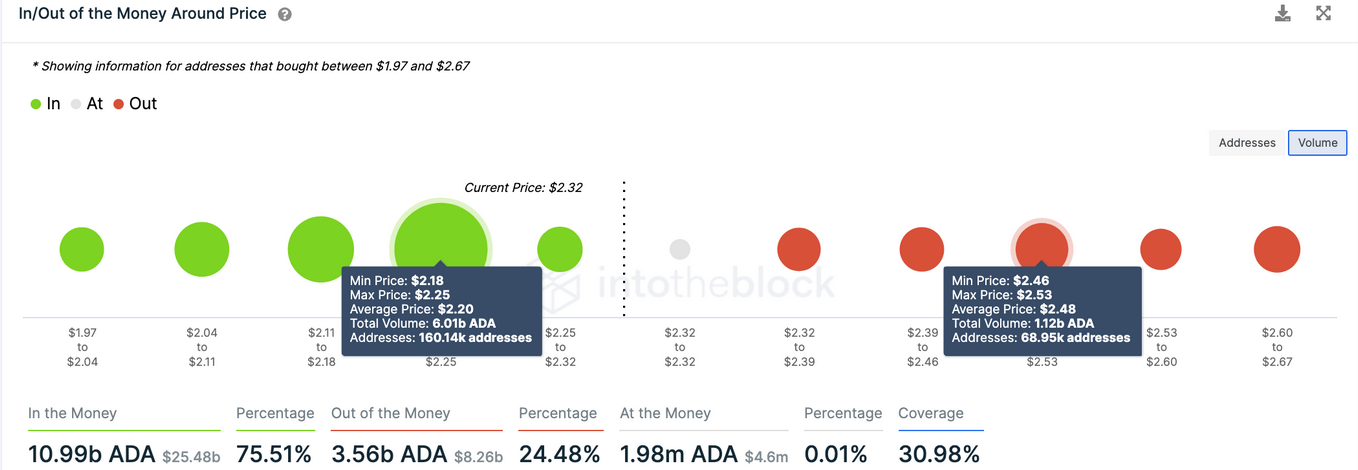Download the chart data
This screenshot has height=470, width=1358.
click(x=1283, y=14)
